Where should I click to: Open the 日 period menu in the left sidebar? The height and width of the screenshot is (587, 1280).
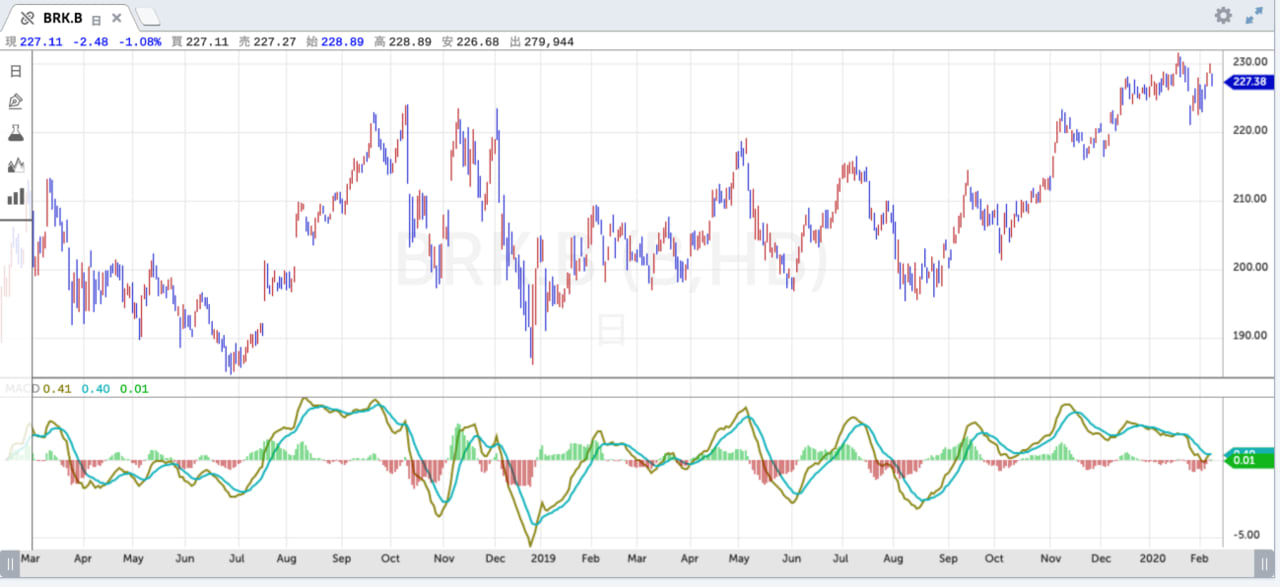pos(15,71)
